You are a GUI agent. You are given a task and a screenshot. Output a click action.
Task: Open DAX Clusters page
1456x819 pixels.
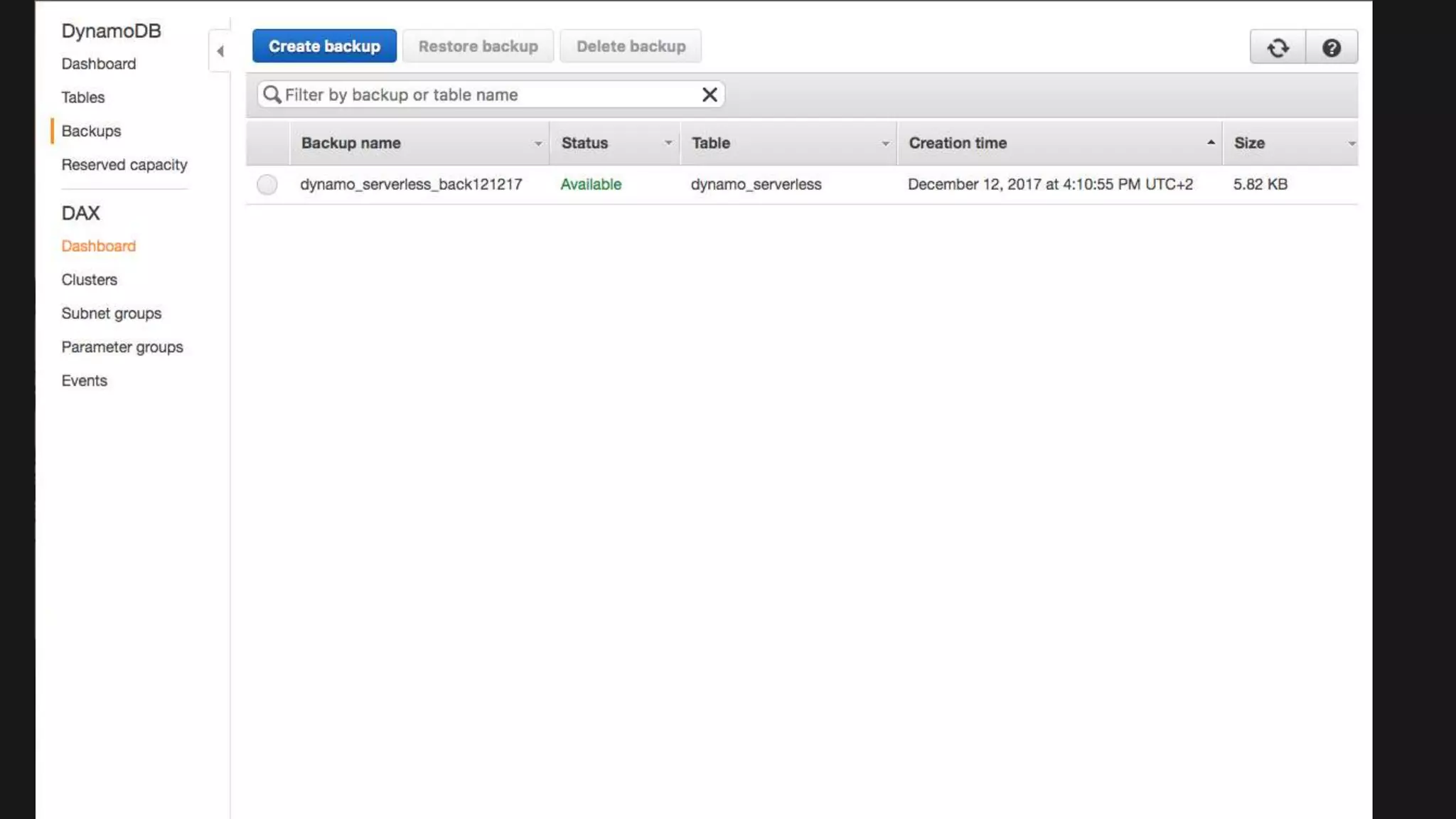coord(89,280)
